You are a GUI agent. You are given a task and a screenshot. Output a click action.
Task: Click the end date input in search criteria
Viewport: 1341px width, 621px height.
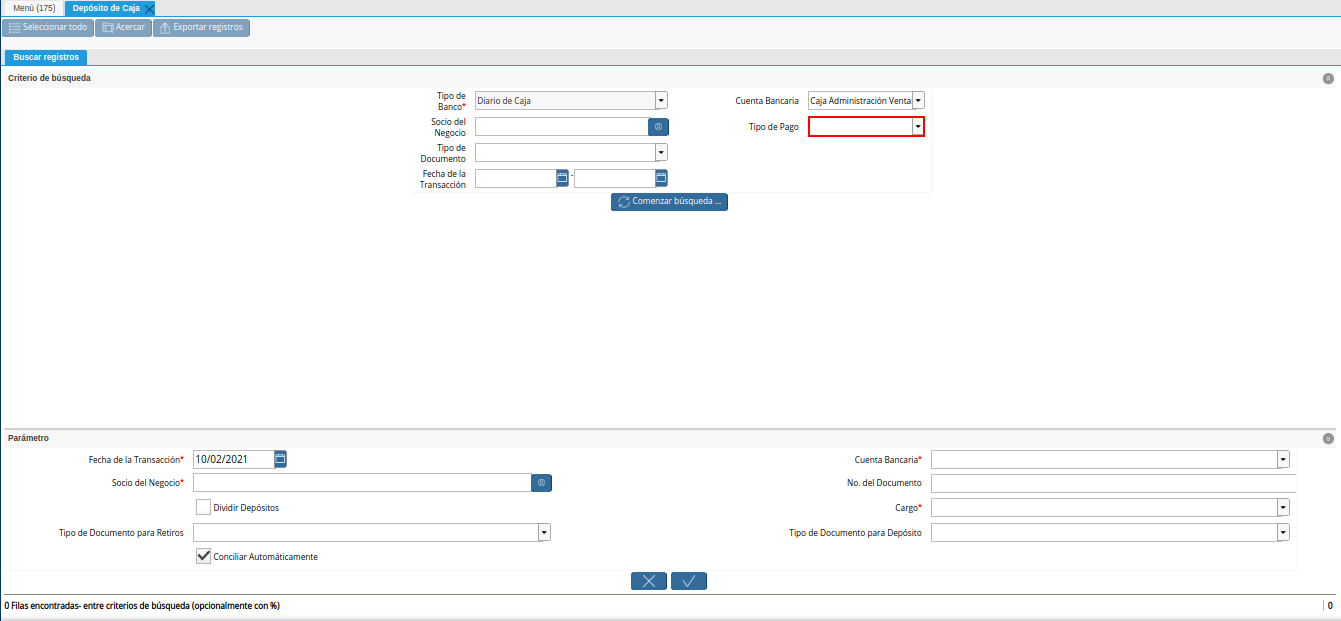(614, 178)
